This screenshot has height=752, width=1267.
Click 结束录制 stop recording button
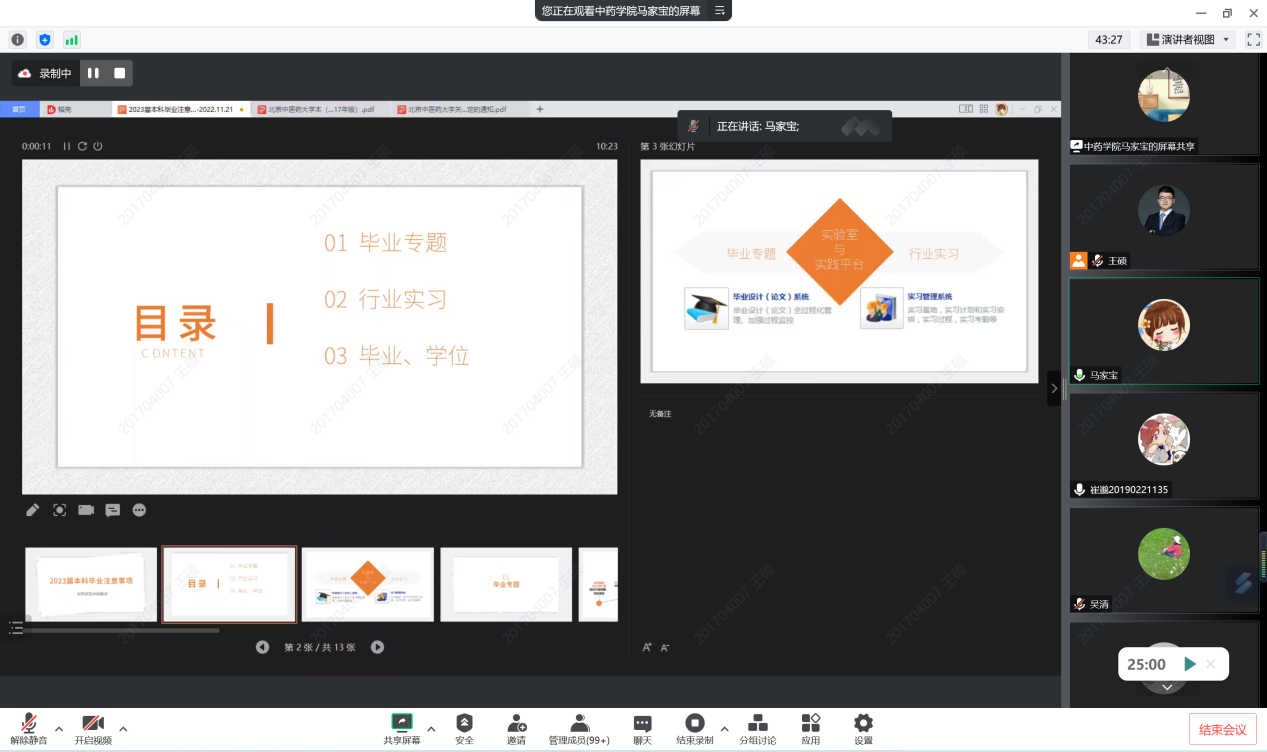(694, 723)
